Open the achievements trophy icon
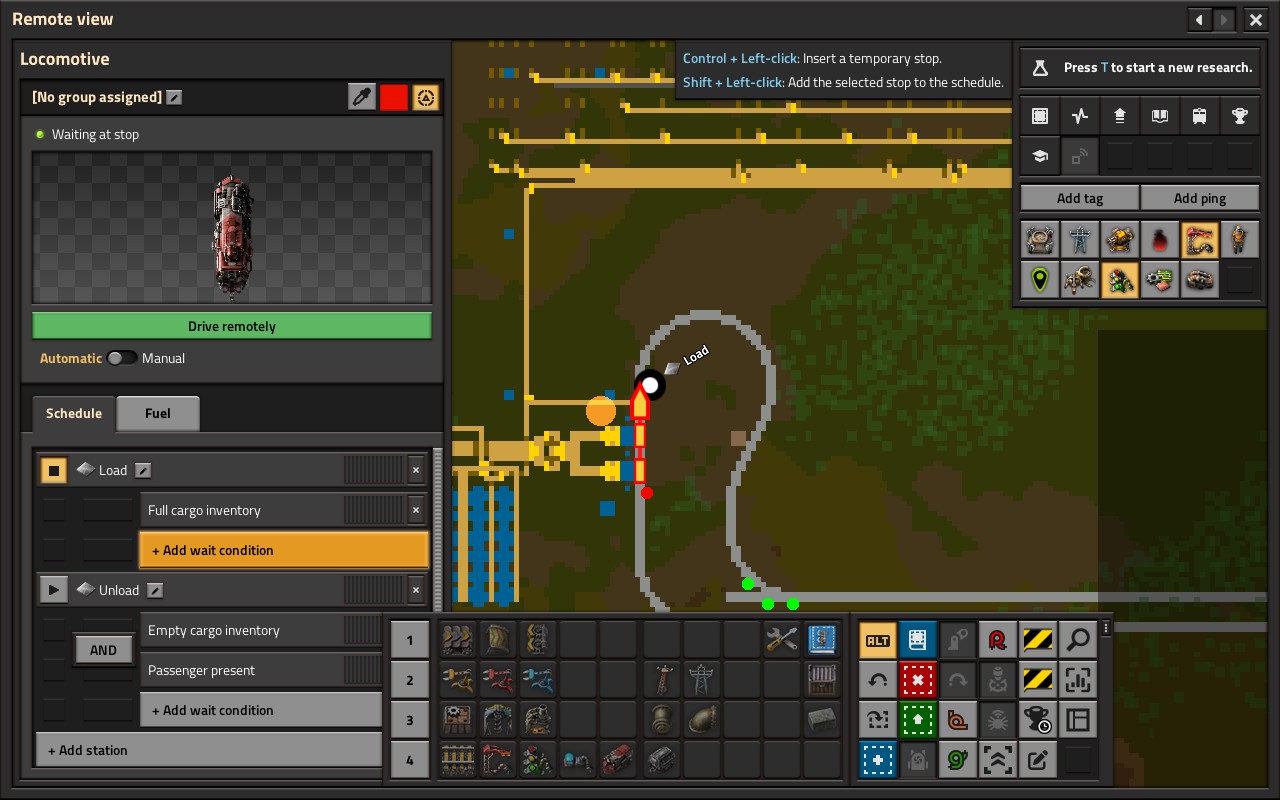 [1240, 117]
